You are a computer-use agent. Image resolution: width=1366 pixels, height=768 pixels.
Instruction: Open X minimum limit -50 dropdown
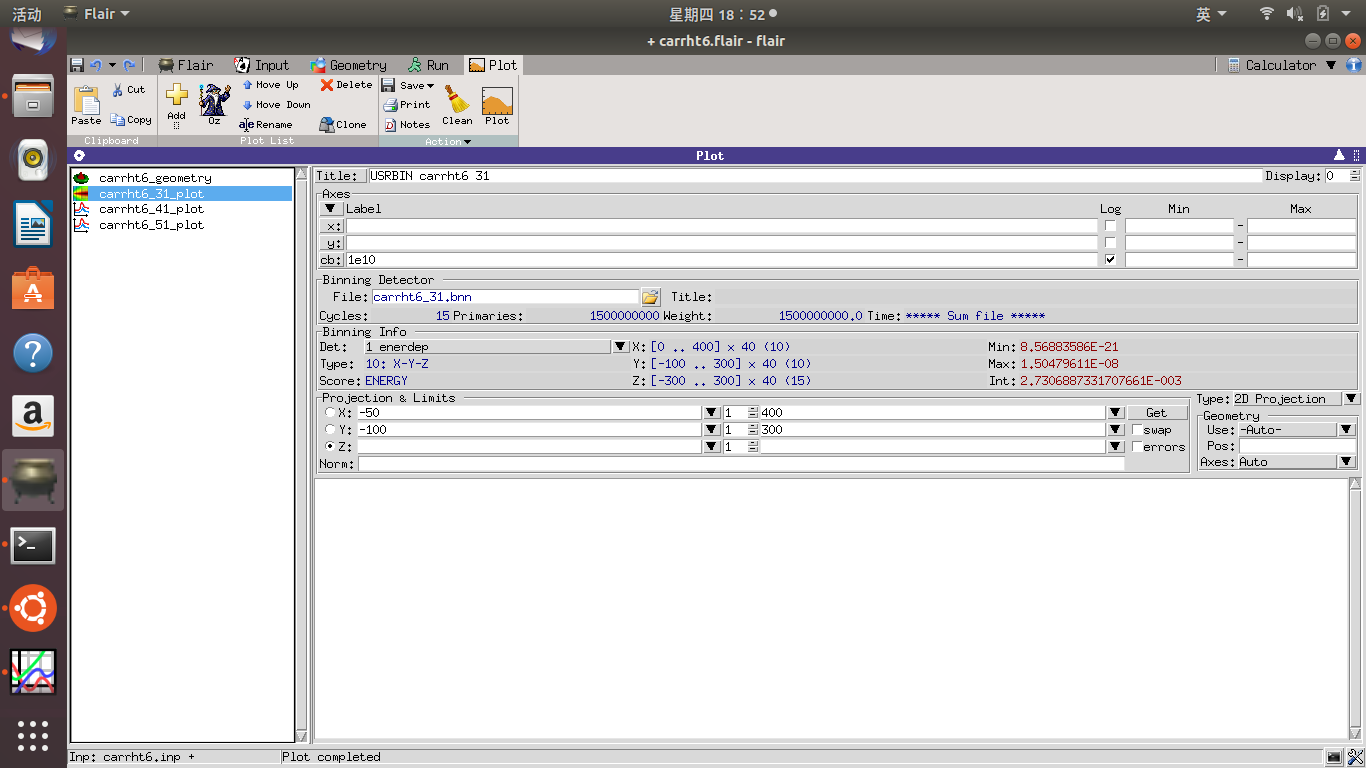pos(711,412)
